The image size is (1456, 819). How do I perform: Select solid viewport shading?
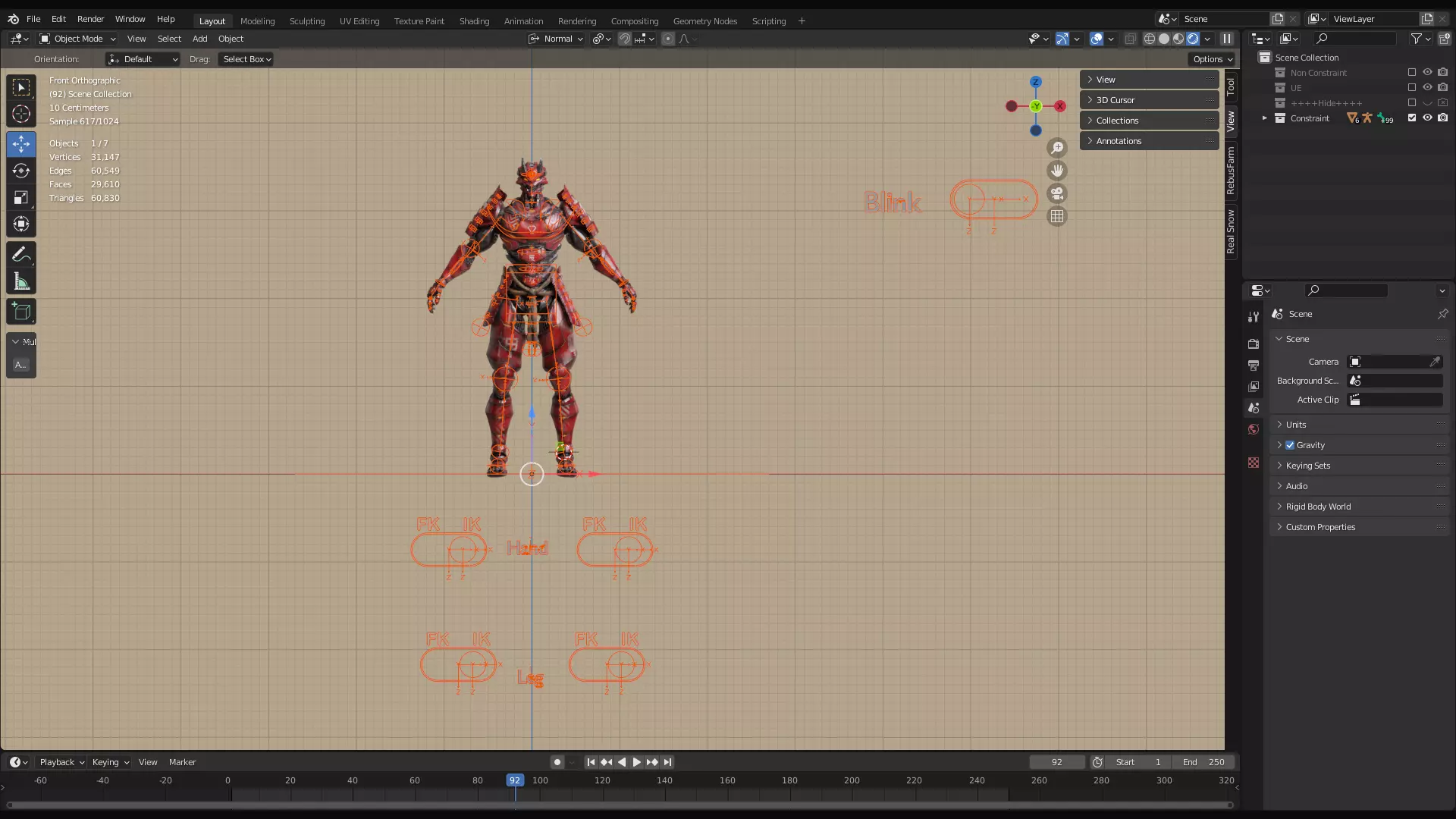(x=1164, y=39)
